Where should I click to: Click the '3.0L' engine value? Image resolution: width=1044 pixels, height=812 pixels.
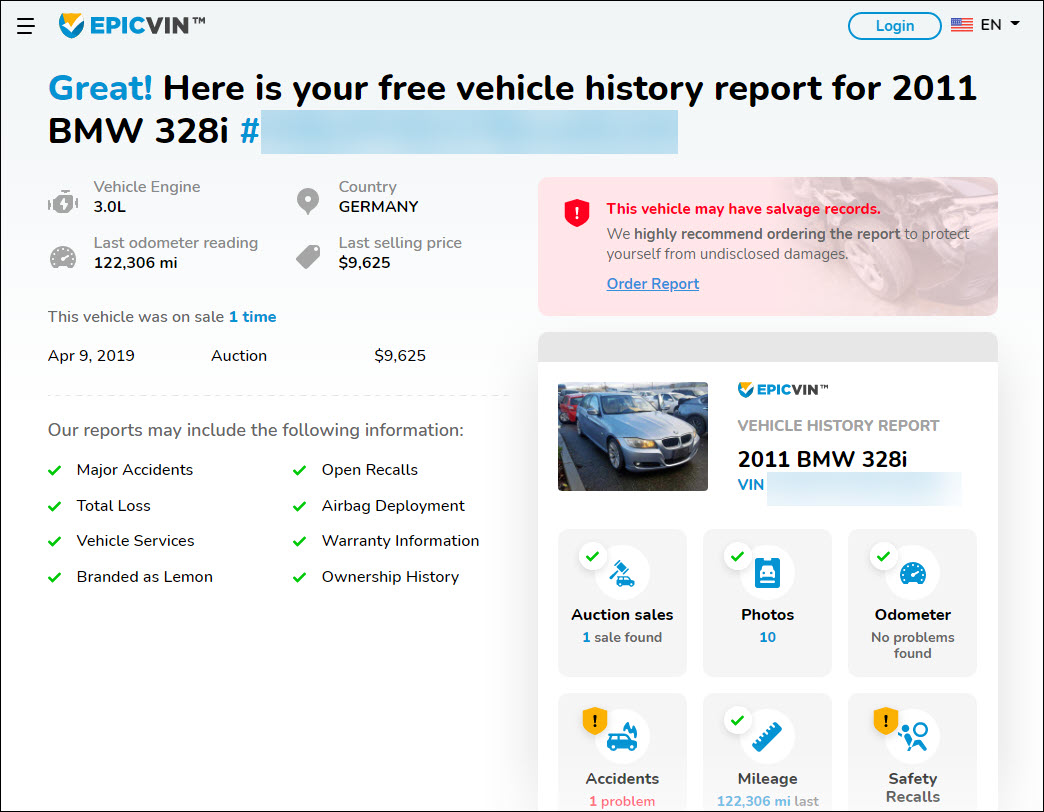(110, 207)
